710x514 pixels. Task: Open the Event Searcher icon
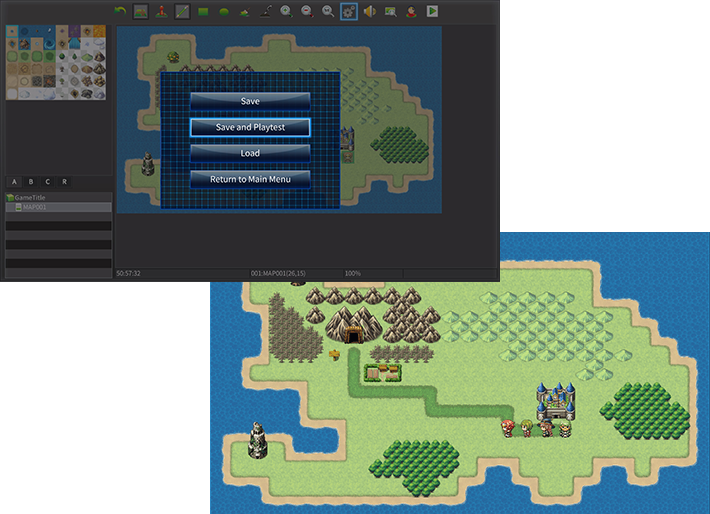point(390,11)
